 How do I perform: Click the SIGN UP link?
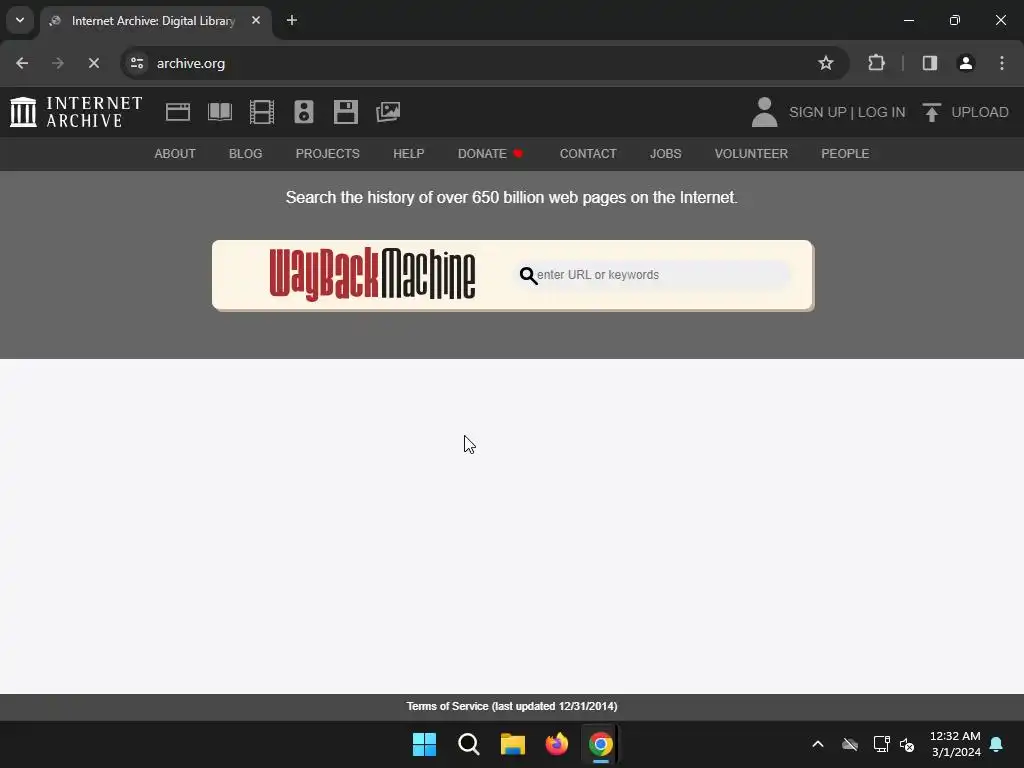coord(818,112)
